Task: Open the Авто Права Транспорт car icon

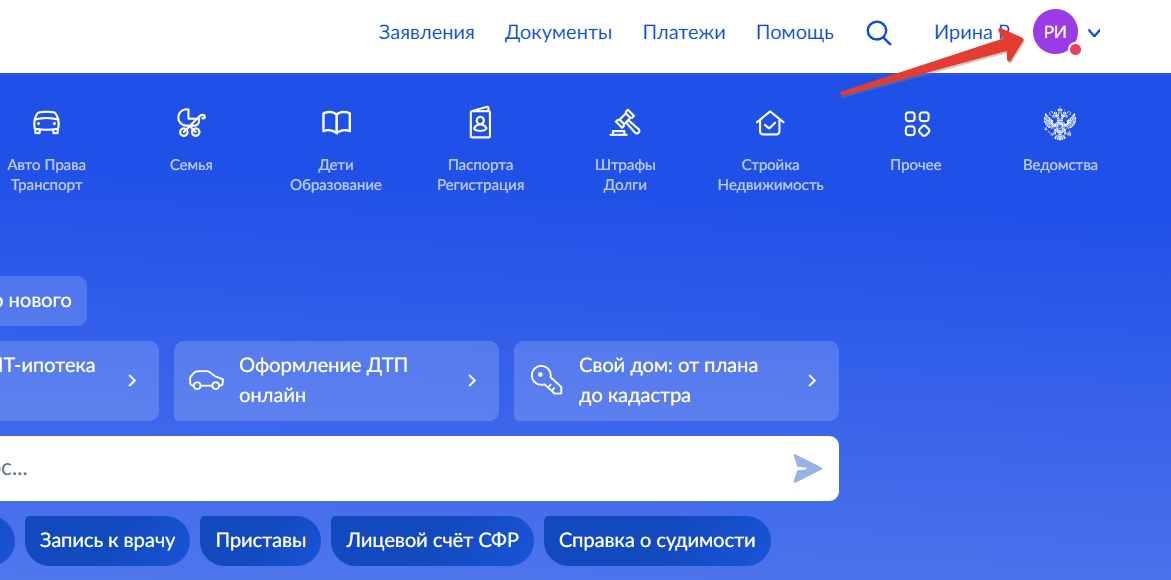Action: pos(46,122)
